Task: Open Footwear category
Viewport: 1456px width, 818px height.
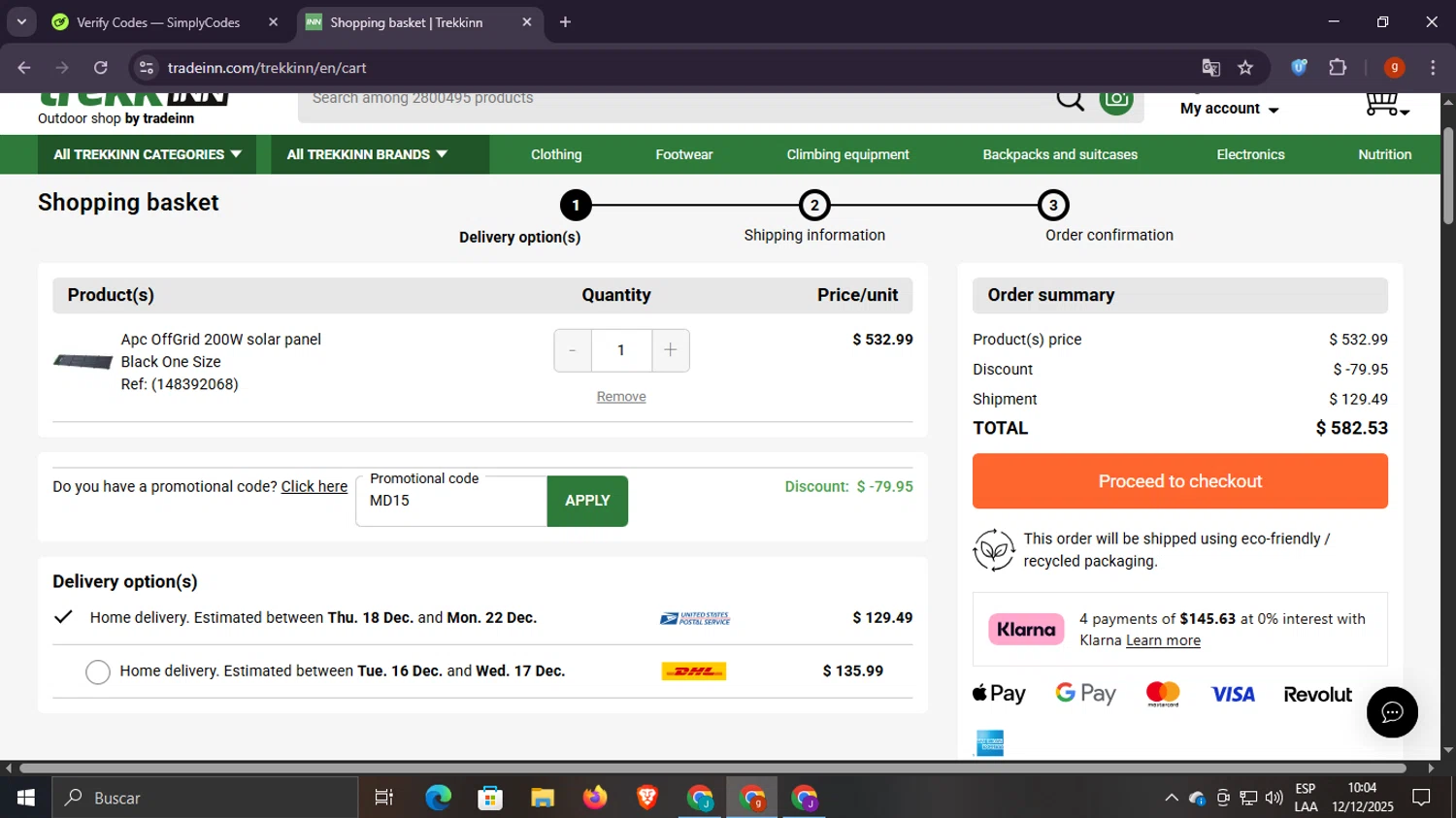Action: coord(683,154)
